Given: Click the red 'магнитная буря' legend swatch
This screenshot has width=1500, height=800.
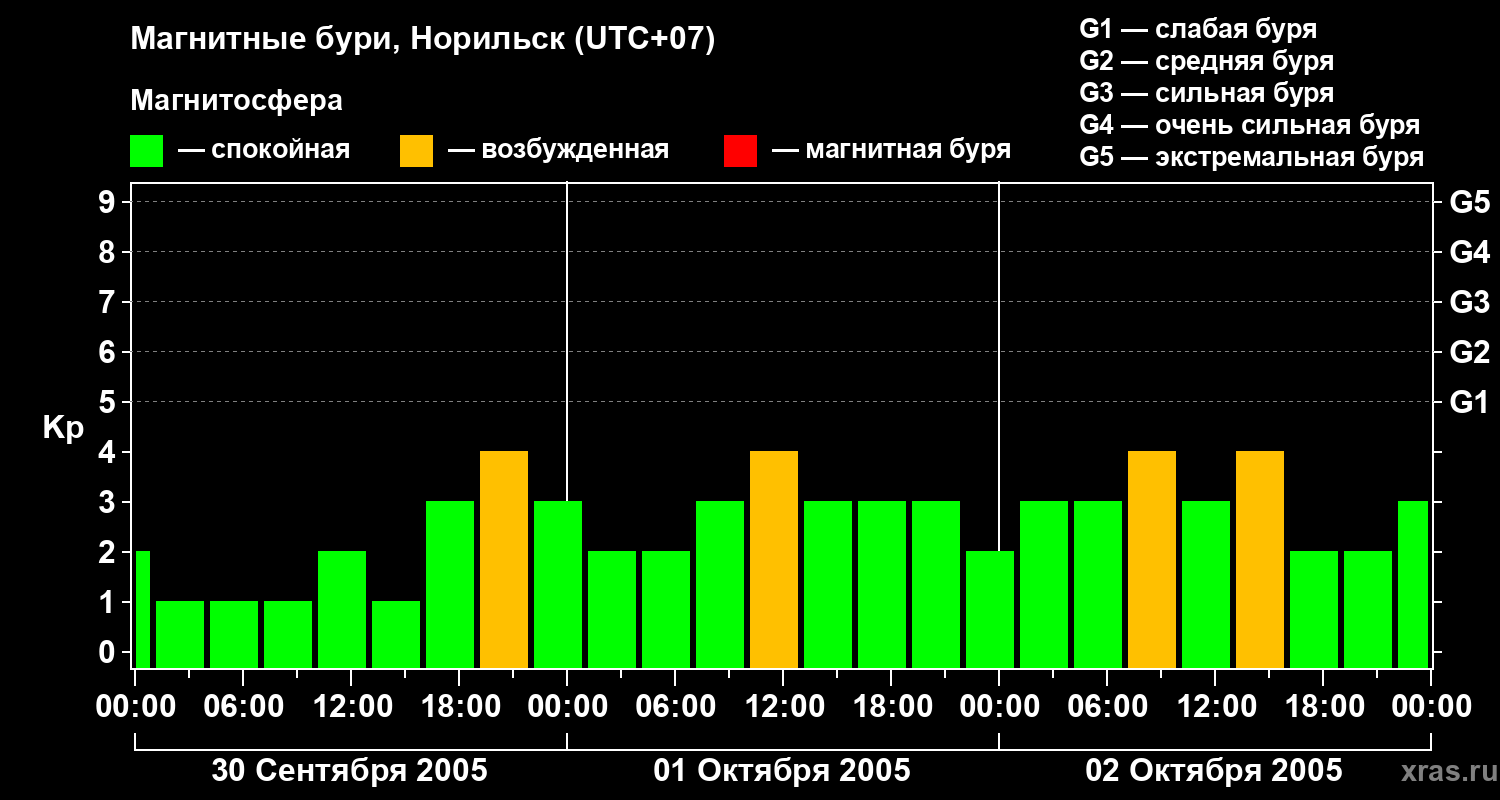Looking at the screenshot, I should pyautogui.click(x=740, y=151).
